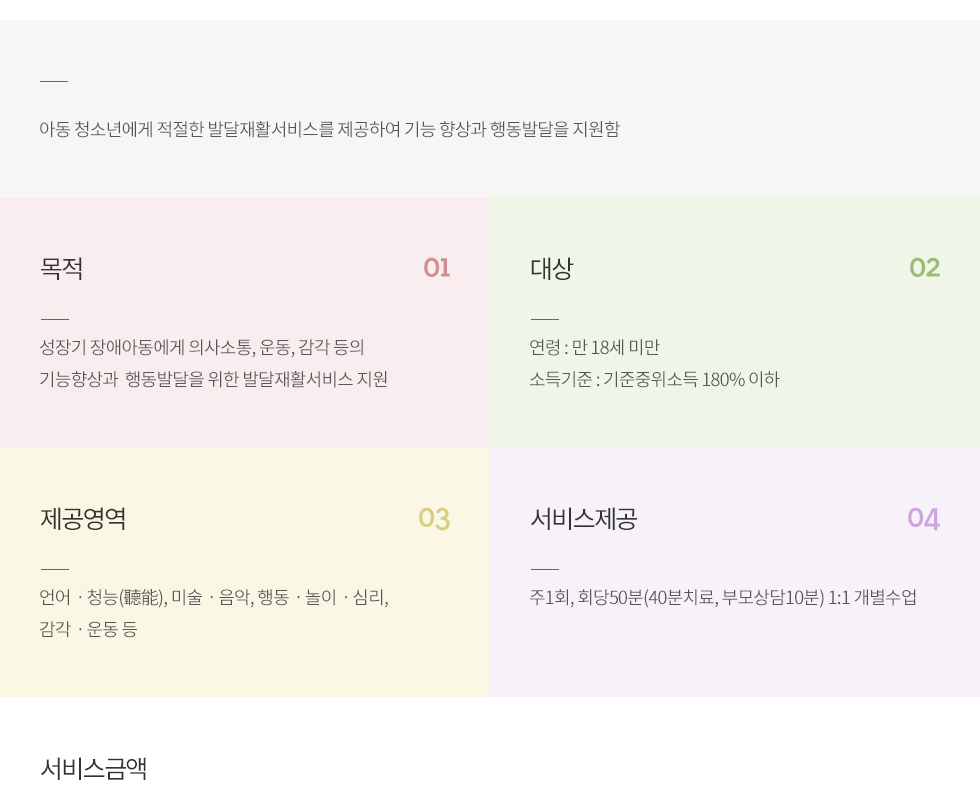Click the pink 01 number
This screenshot has height=810, width=980.
coord(437,268)
